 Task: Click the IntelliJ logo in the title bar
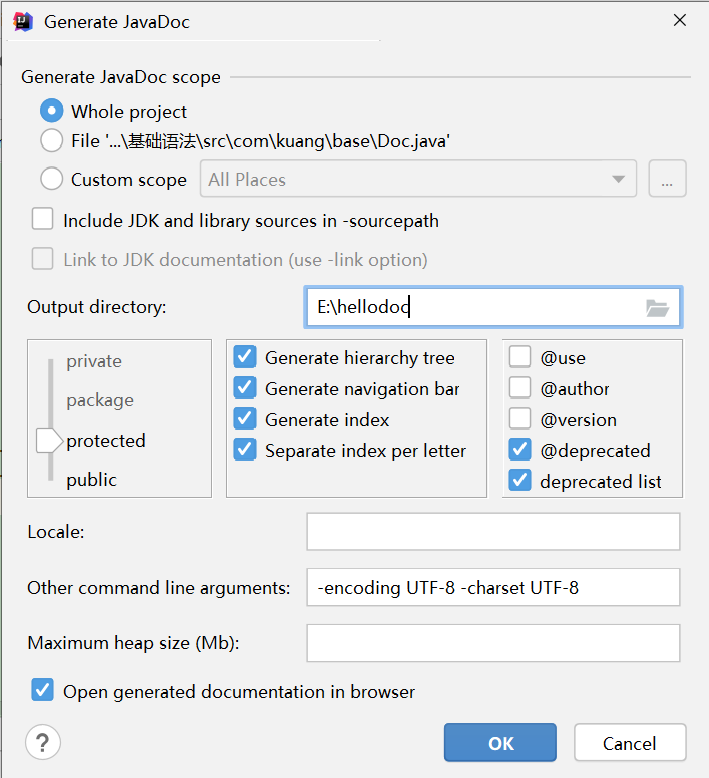point(23,21)
